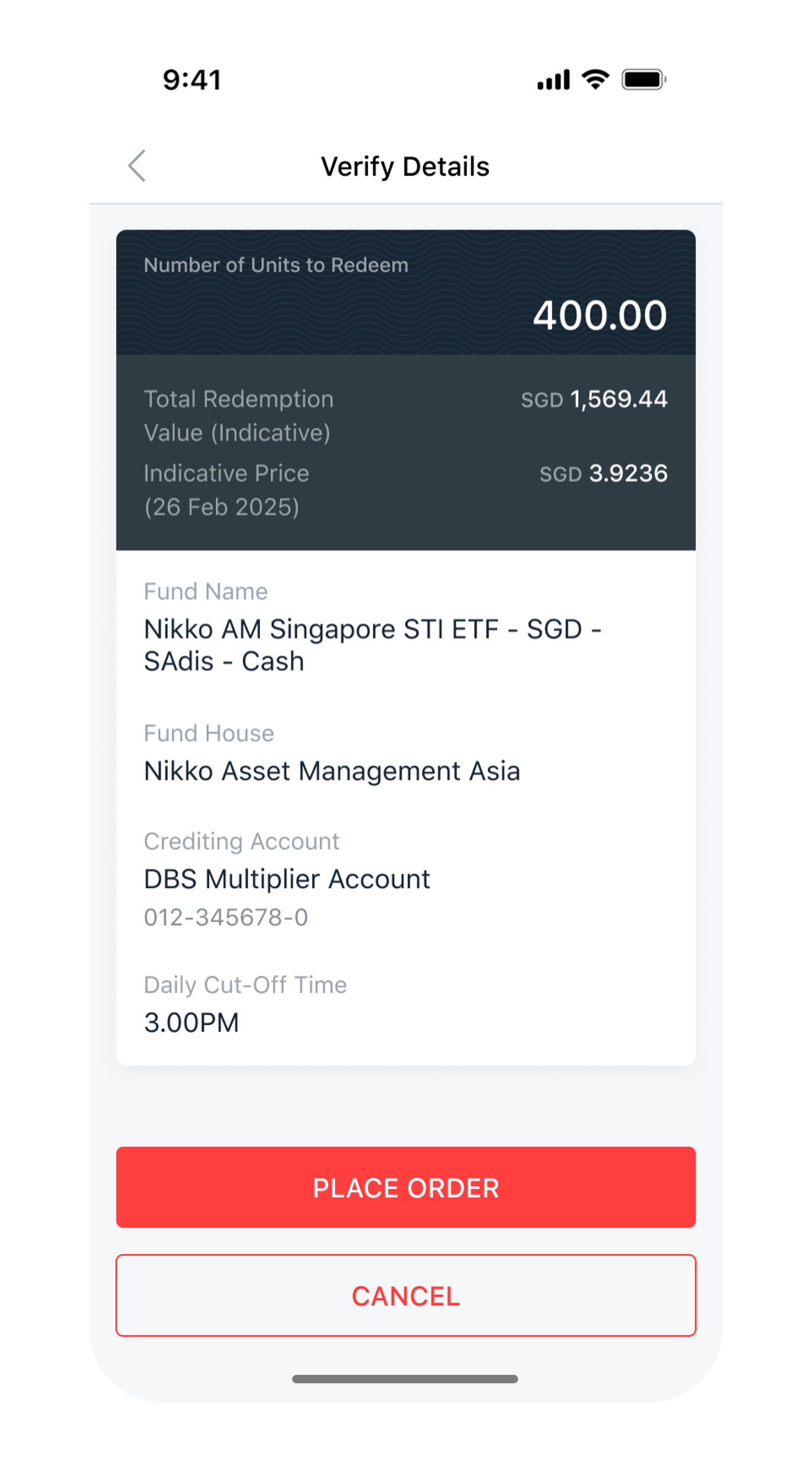Tap the Nikko AM Singapore STI ETF fund name
This screenshot has height=1463, width=812.
tap(372, 645)
